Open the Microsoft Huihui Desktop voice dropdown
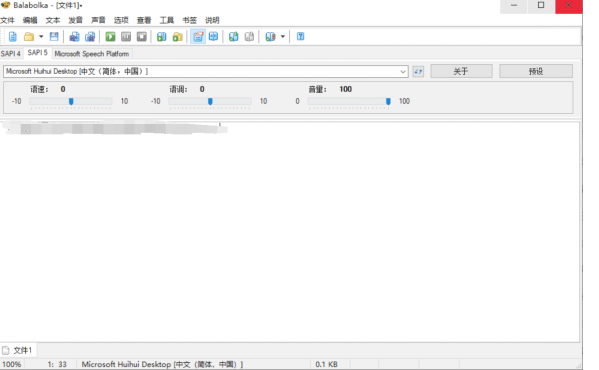Viewport: 599px width, 370px height. 206,71
